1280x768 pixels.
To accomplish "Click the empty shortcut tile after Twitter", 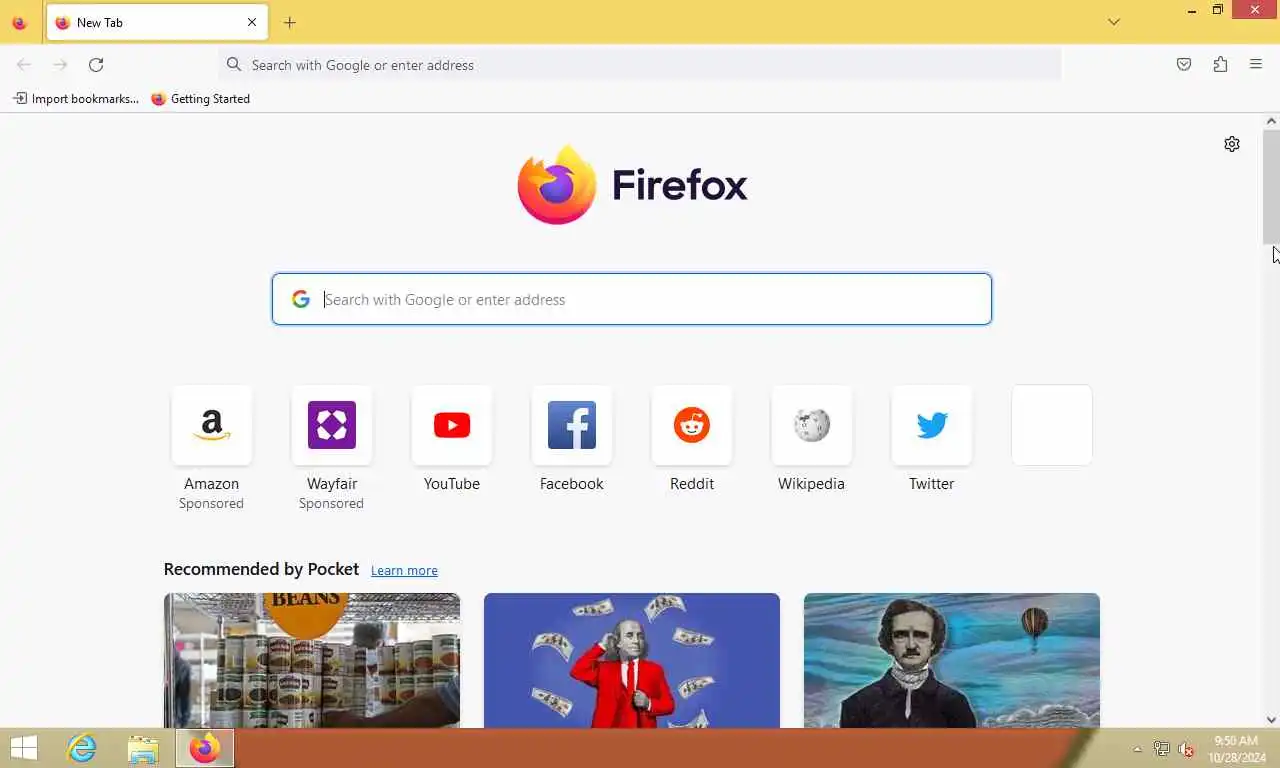I will (x=1051, y=425).
